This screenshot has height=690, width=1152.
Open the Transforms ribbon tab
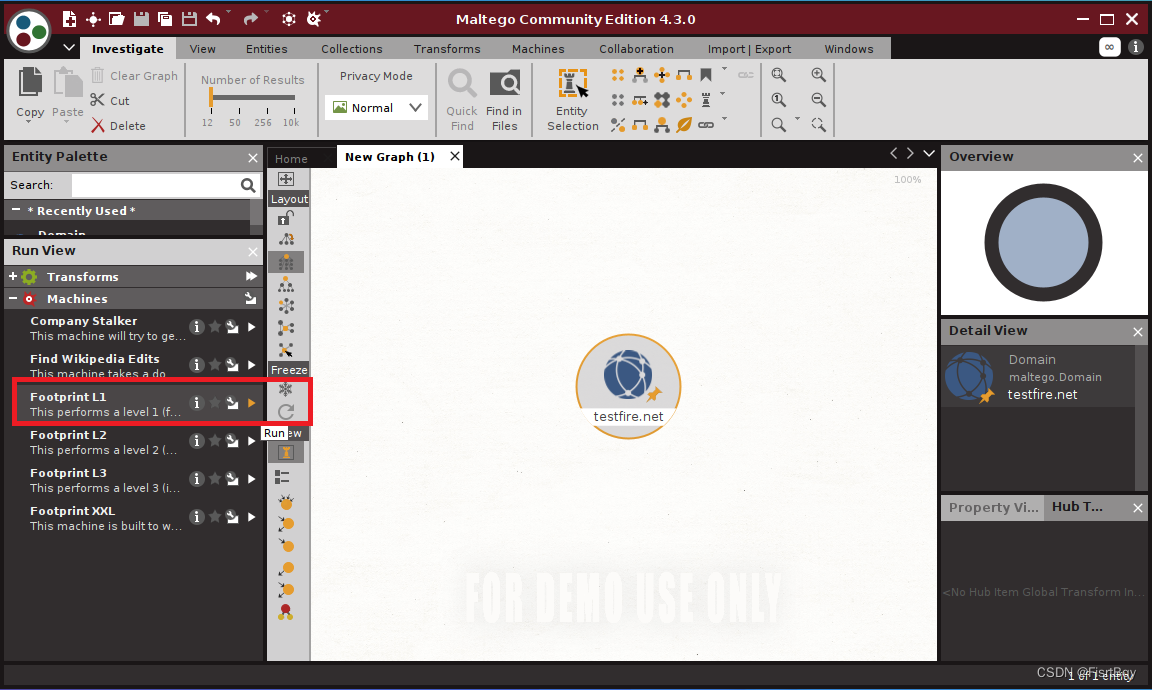pyautogui.click(x=447, y=48)
